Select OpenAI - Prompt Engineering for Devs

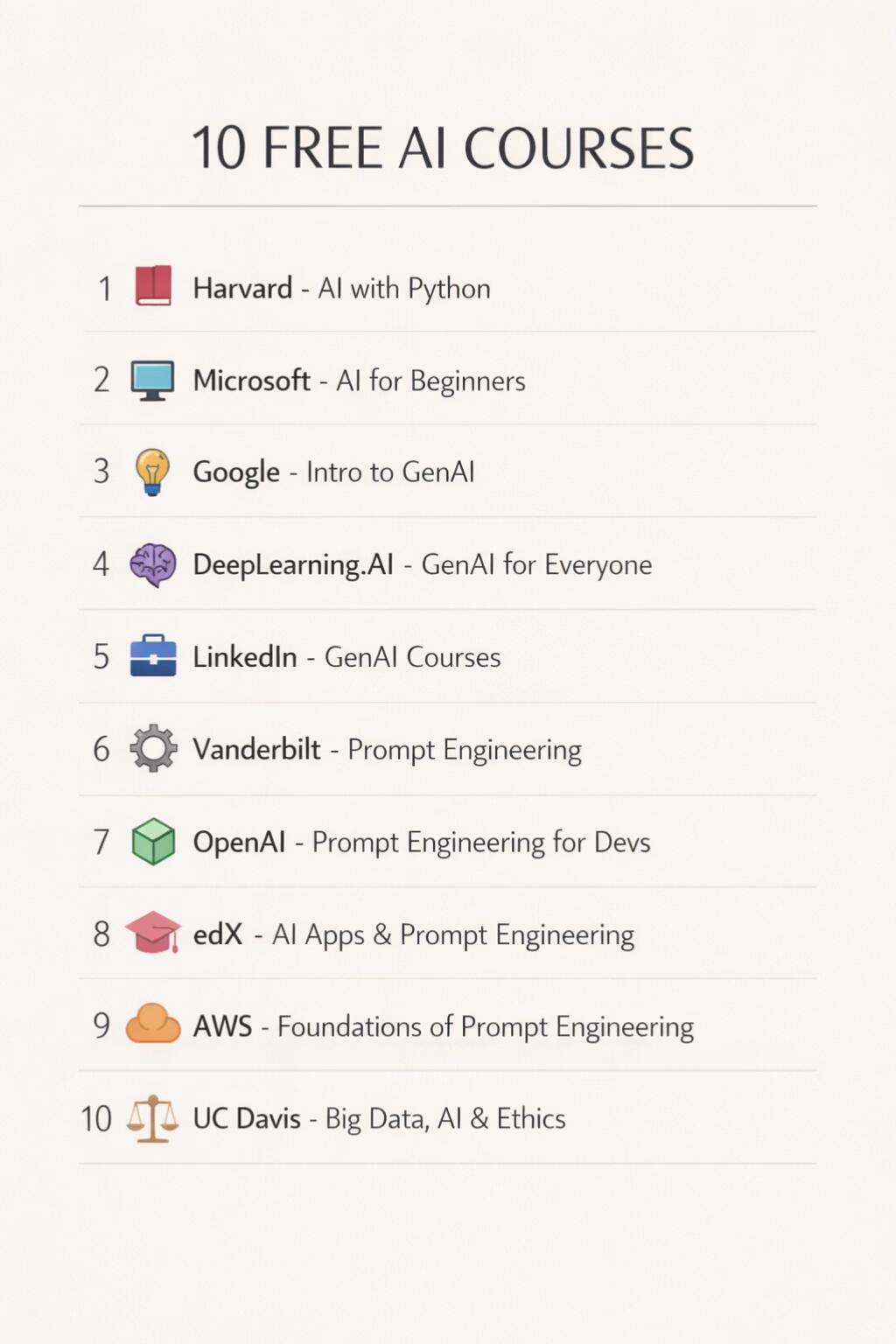tap(421, 843)
